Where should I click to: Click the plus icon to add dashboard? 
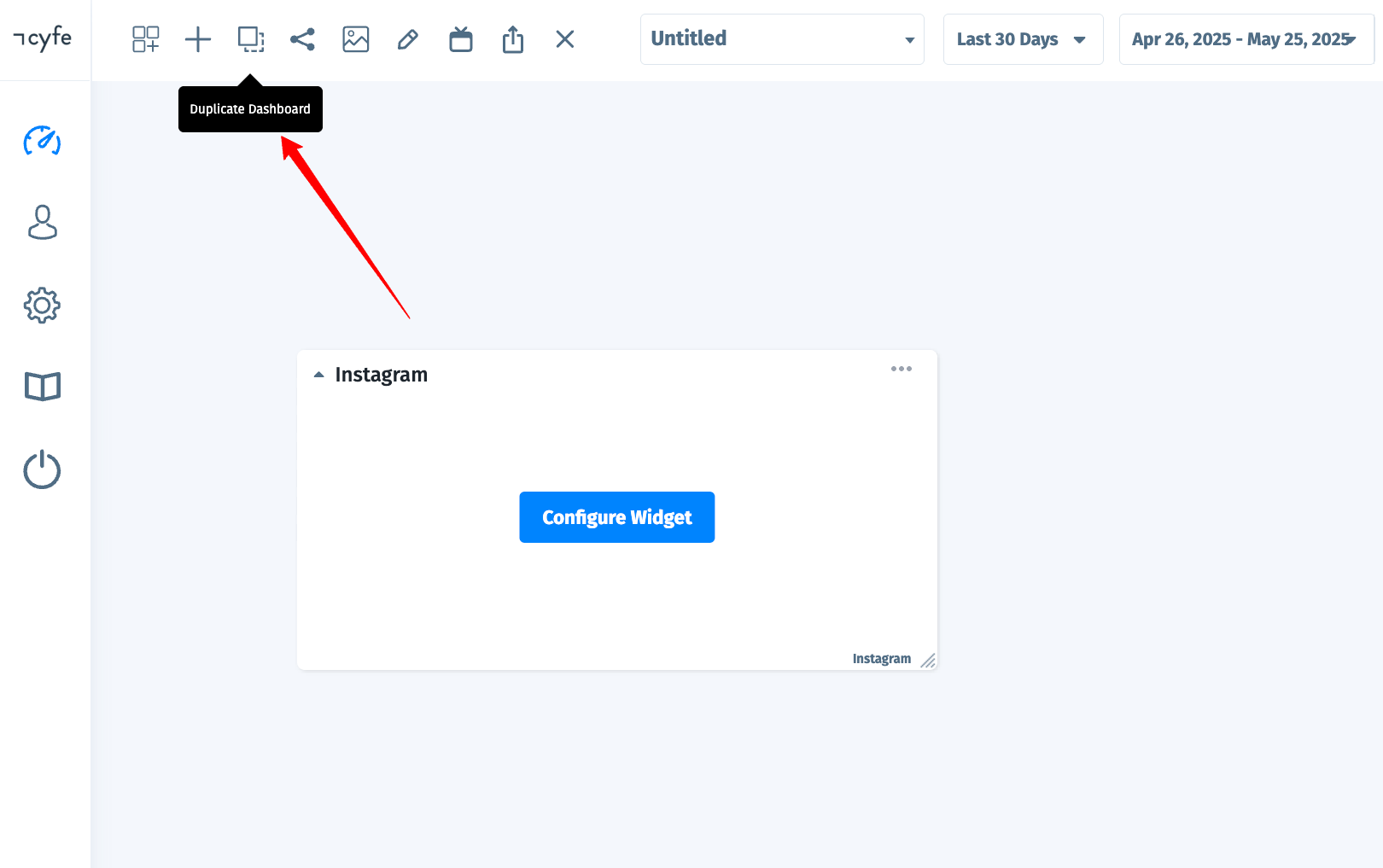(198, 39)
